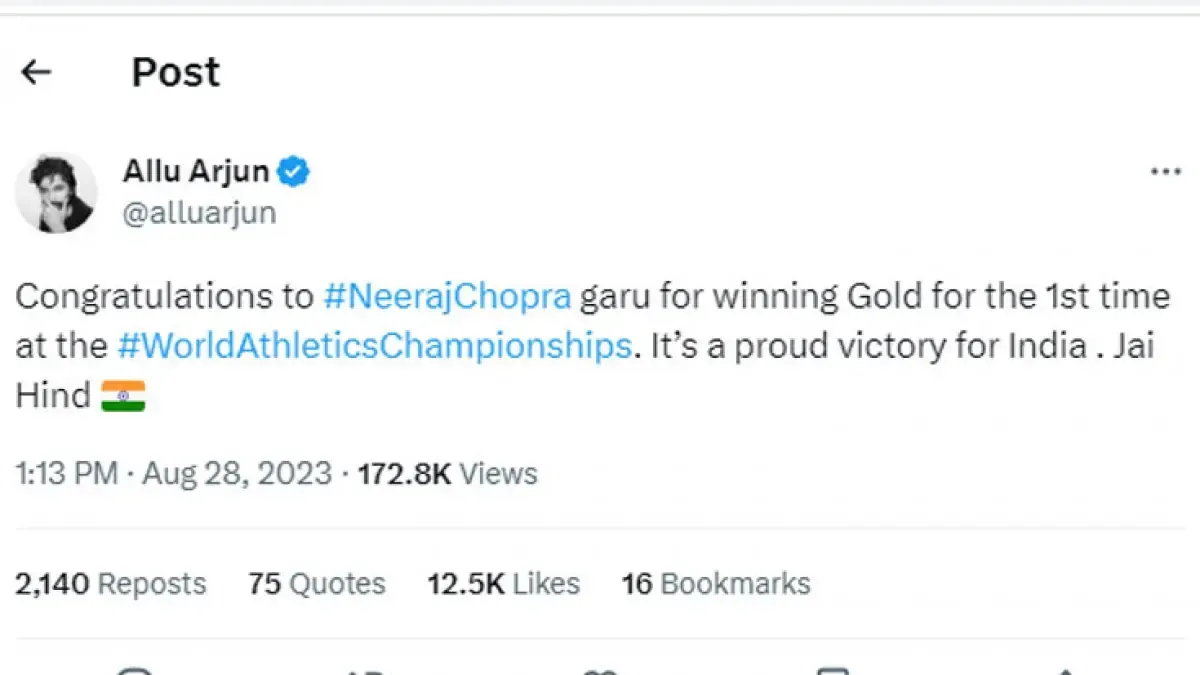Click the Aug 28, 2023 timestamp
Image resolution: width=1200 pixels, height=675 pixels.
[235, 474]
